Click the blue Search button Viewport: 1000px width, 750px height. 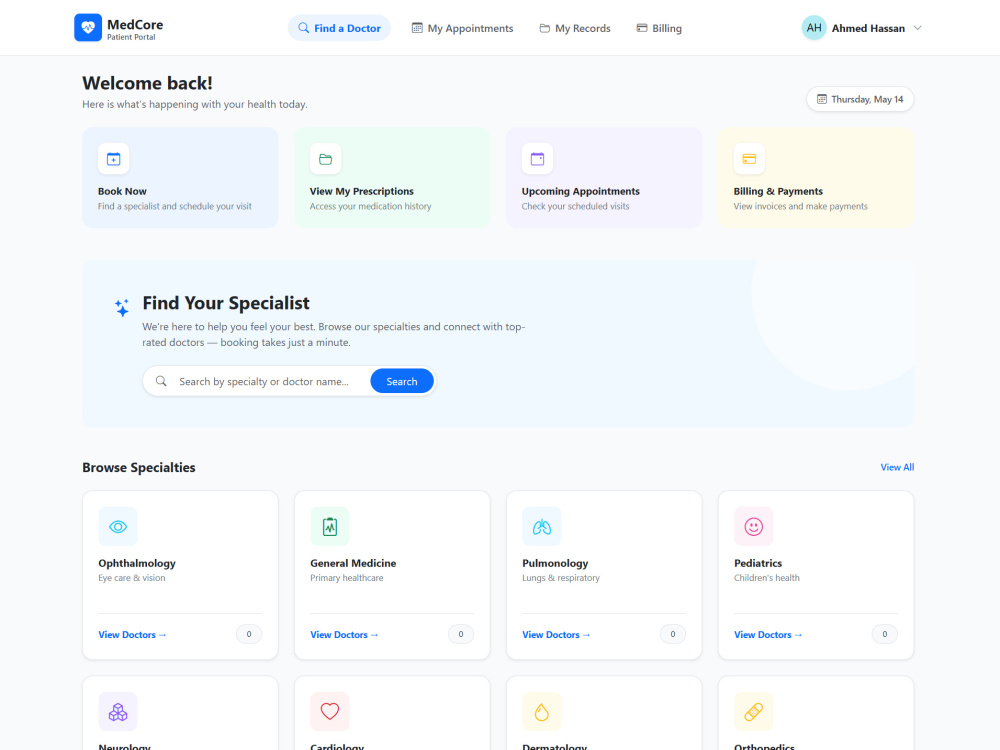click(402, 381)
